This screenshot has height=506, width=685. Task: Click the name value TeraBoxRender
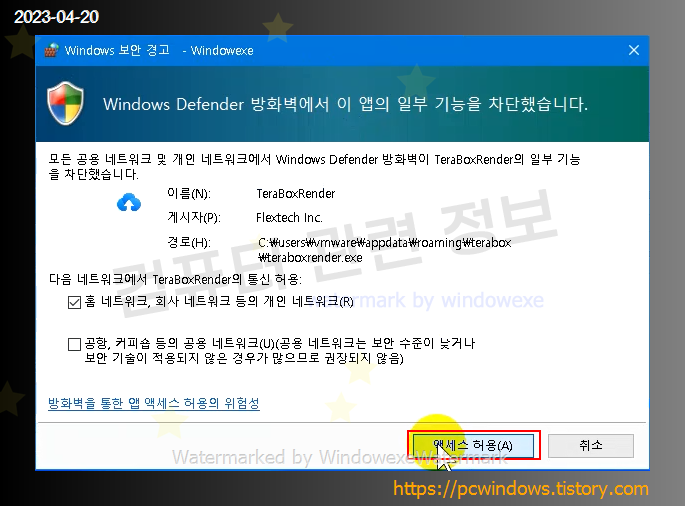(296, 194)
